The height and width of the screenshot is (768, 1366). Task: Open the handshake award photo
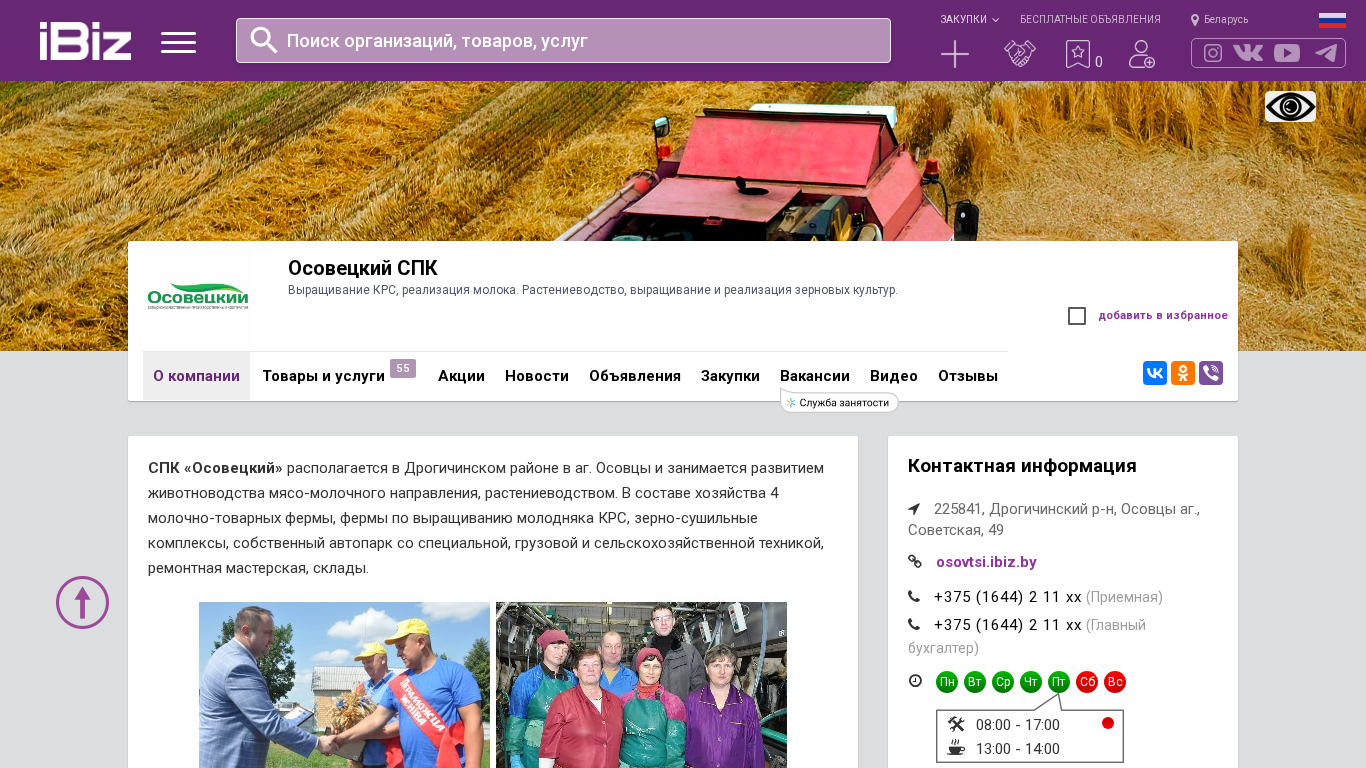344,685
